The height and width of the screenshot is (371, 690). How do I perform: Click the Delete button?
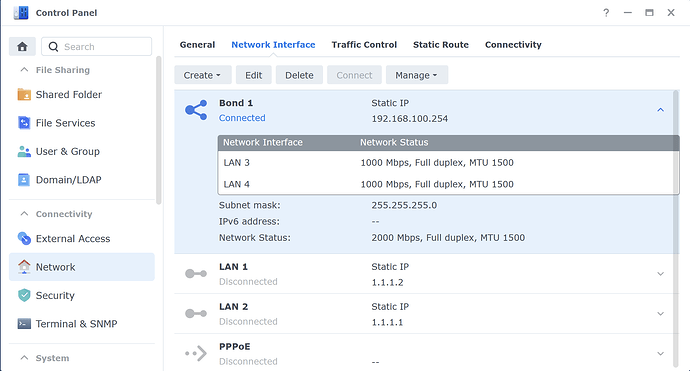(x=299, y=75)
